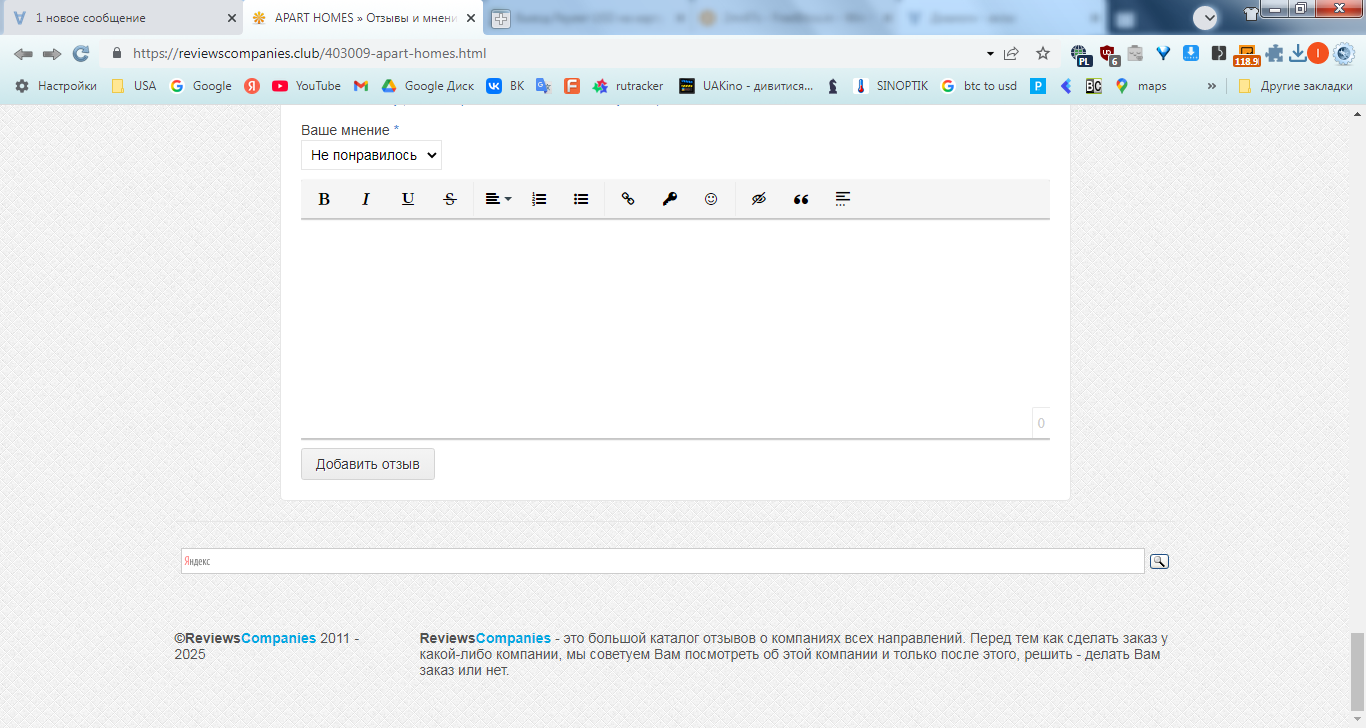Viewport: 1366px width, 728px height.
Task: Click the search magnifier button
Action: coord(1159,561)
